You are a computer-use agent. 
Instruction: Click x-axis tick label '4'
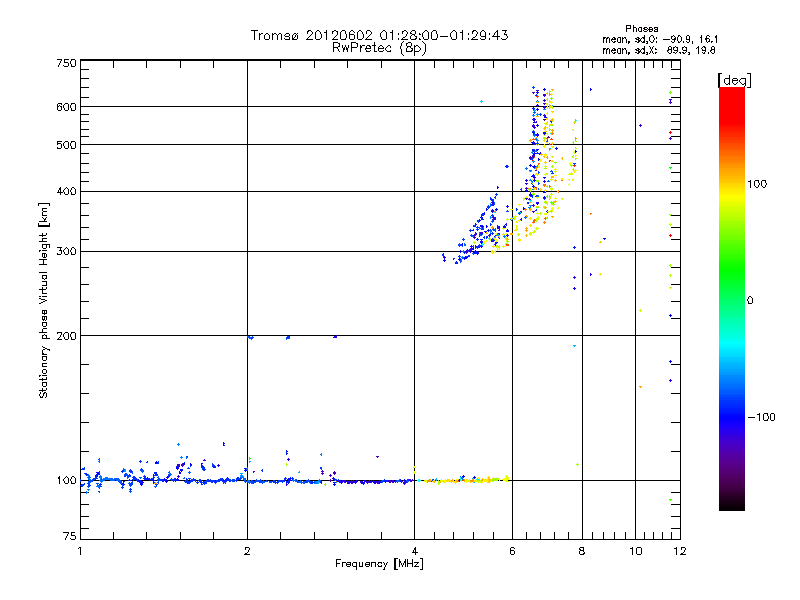pyautogui.click(x=414, y=551)
